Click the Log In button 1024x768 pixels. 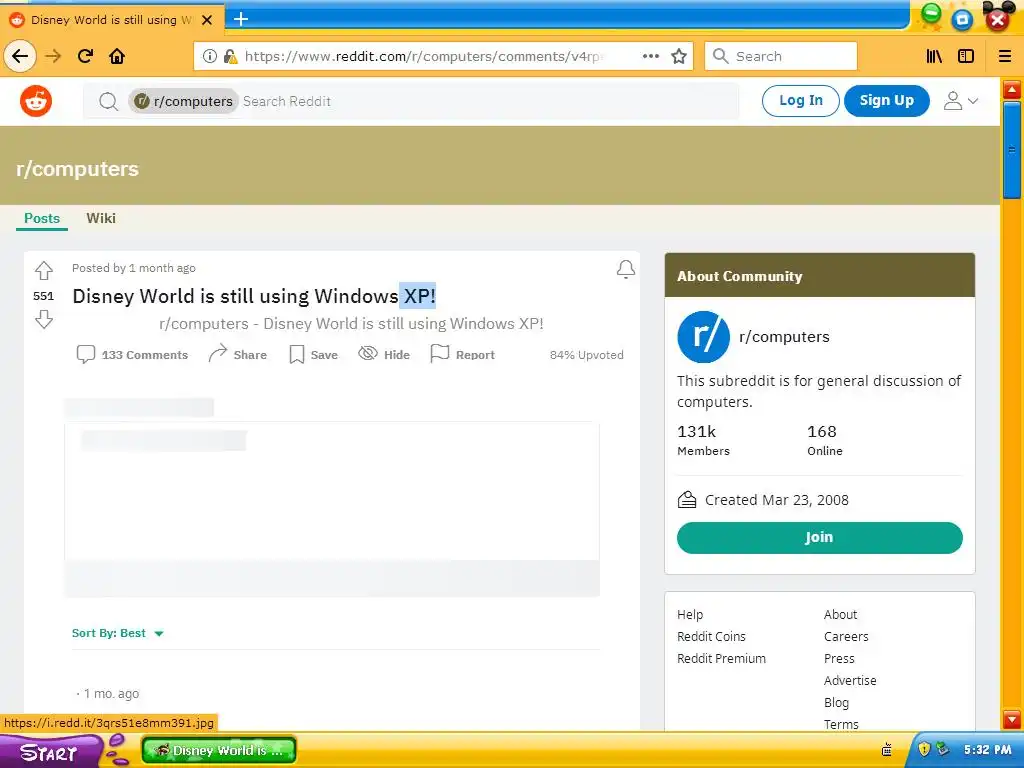coord(801,101)
